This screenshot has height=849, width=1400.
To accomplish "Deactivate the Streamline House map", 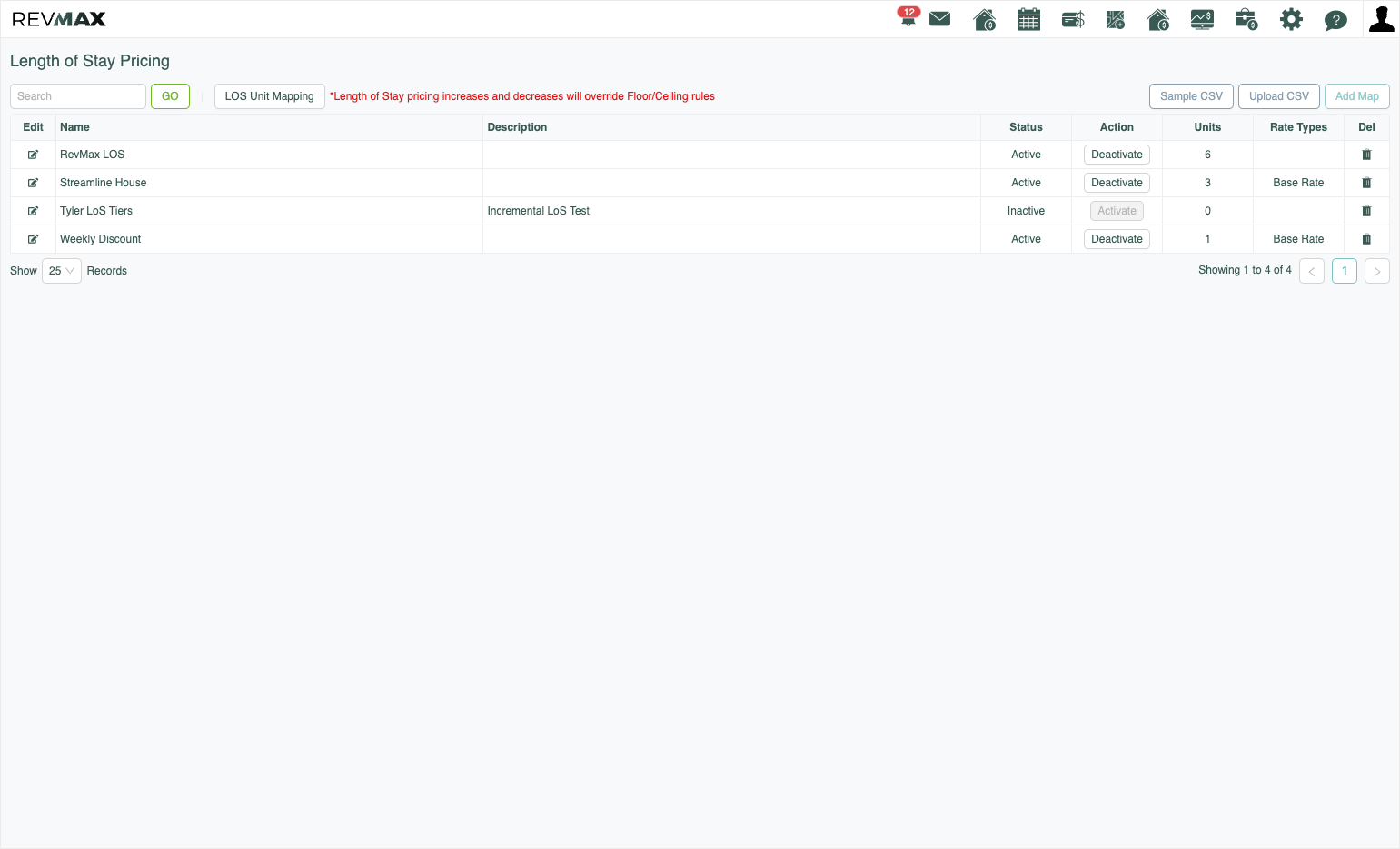I will tap(1117, 183).
